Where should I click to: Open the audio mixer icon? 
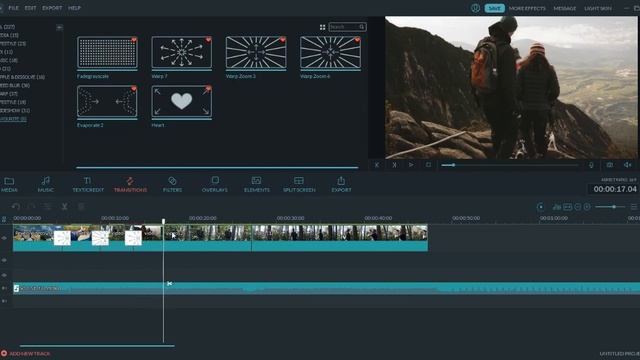[556, 207]
